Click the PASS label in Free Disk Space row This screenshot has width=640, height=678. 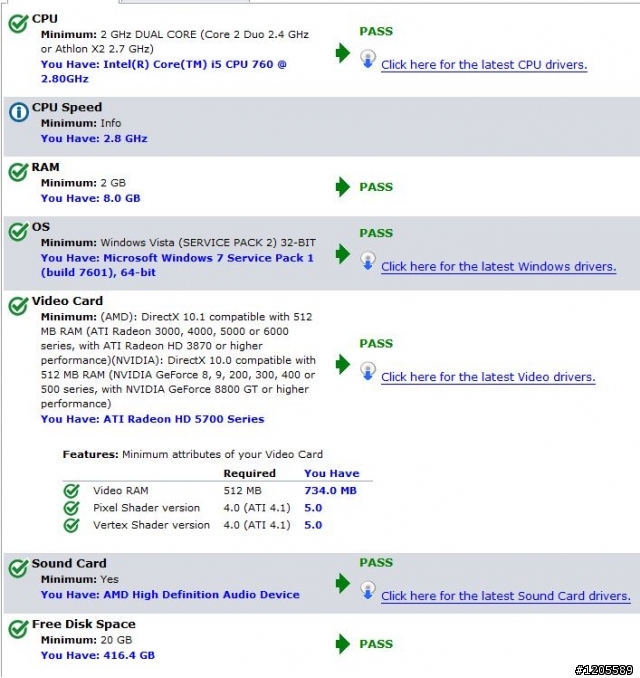pos(376,644)
